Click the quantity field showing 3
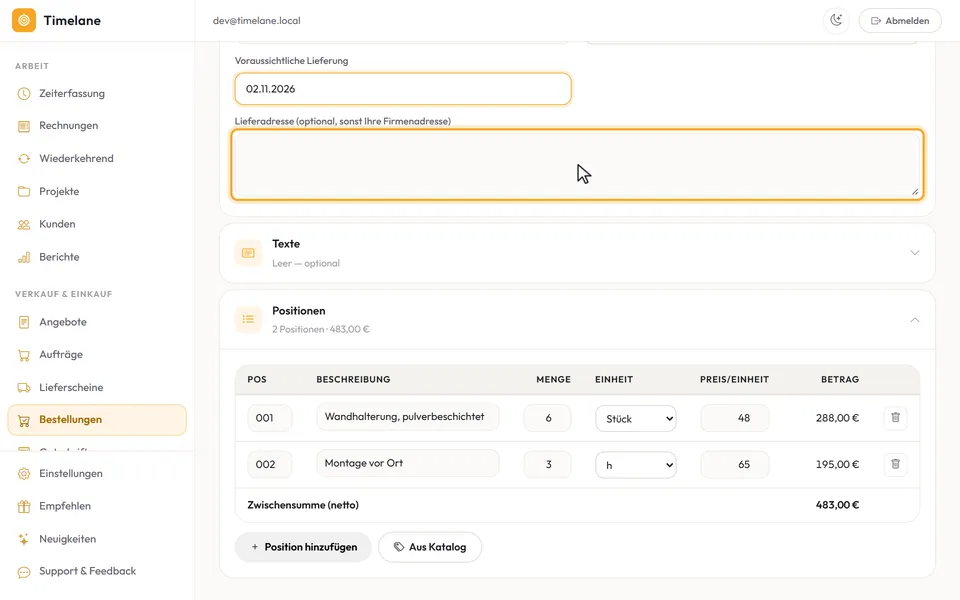Viewport: 960px width, 600px height. click(x=547, y=465)
